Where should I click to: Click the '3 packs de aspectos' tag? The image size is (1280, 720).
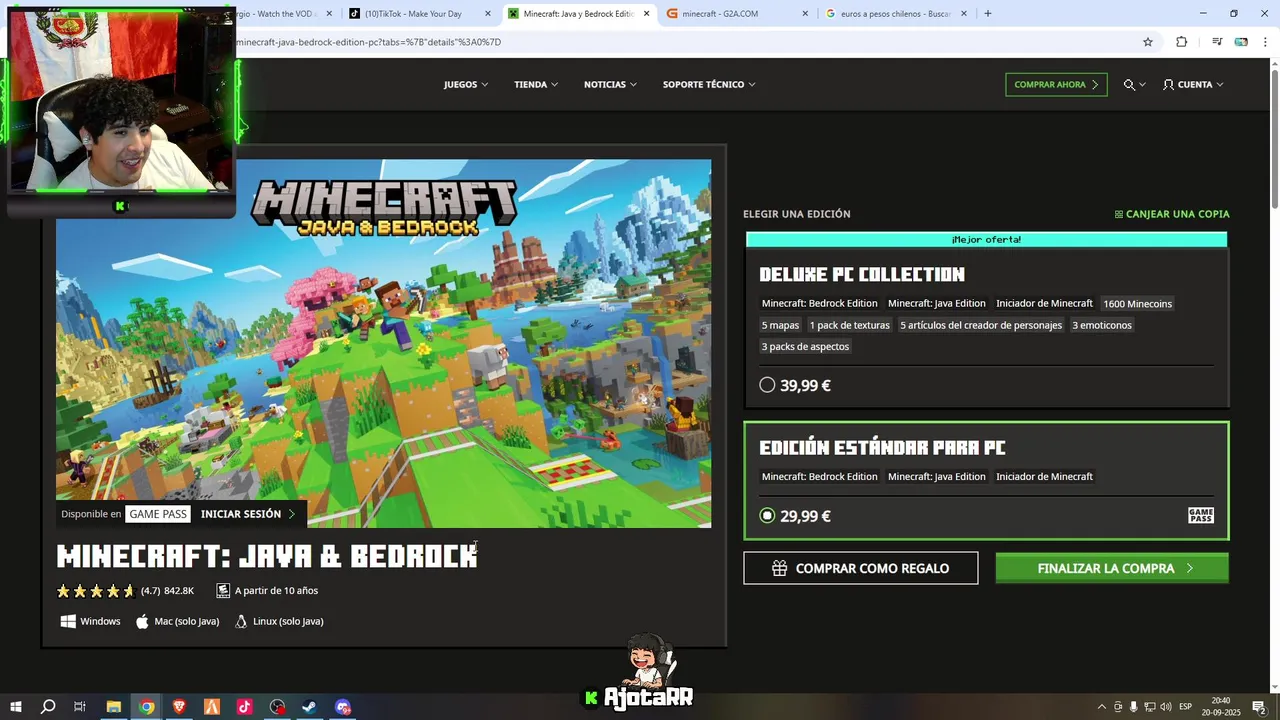(x=805, y=347)
